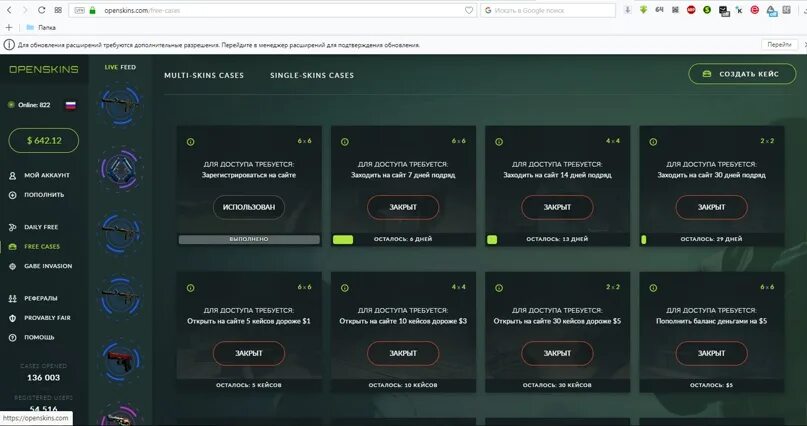Screen dimensions: 807x426
Task: Click LIVE FEED header
Action: point(120,67)
